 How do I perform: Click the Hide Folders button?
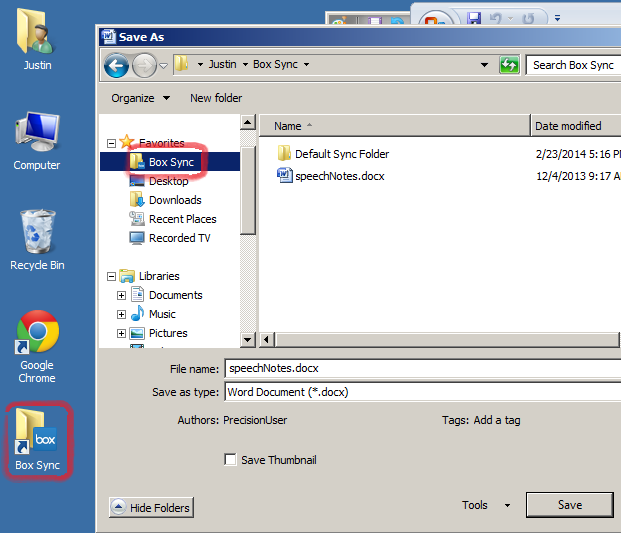(151, 508)
